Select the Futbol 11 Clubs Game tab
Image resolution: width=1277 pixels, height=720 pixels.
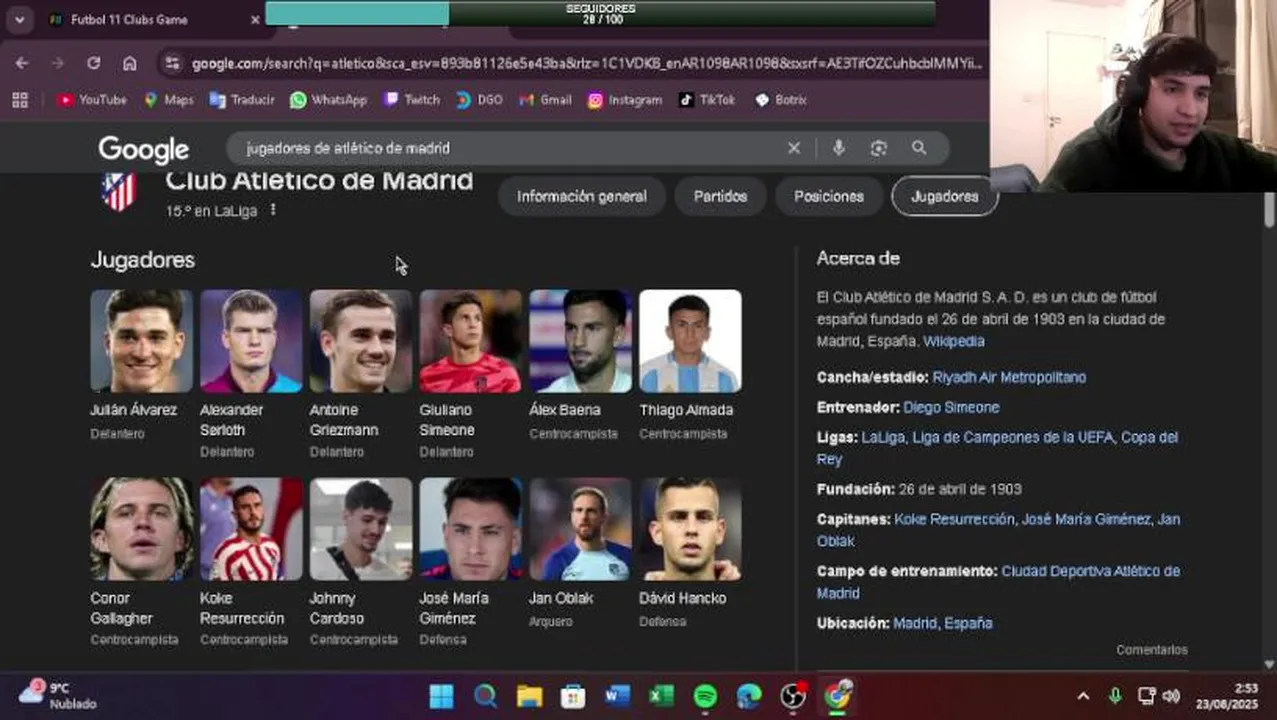152,19
